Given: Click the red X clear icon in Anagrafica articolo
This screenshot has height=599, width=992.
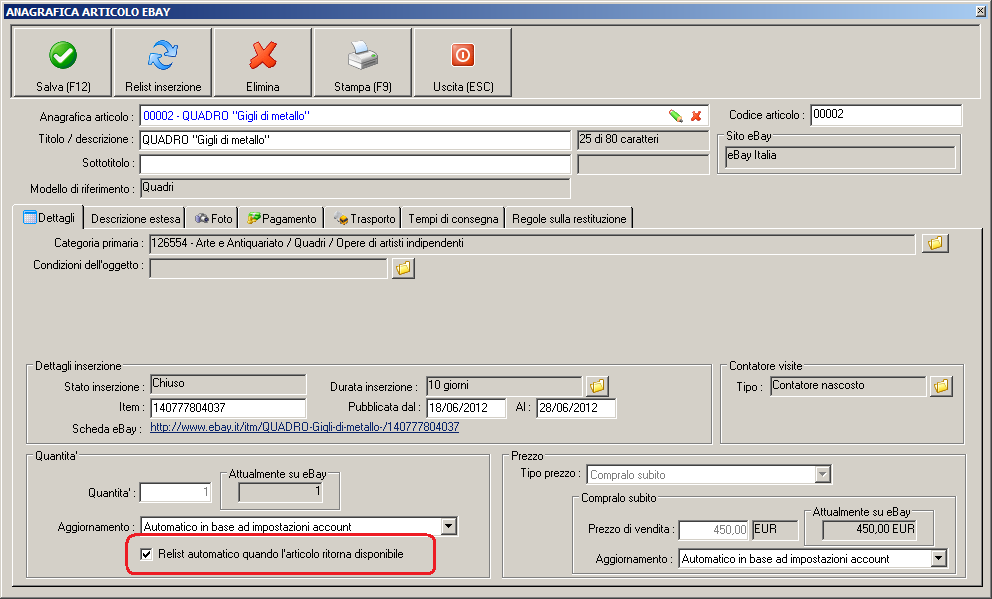Looking at the screenshot, I should pyautogui.click(x=696, y=116).
